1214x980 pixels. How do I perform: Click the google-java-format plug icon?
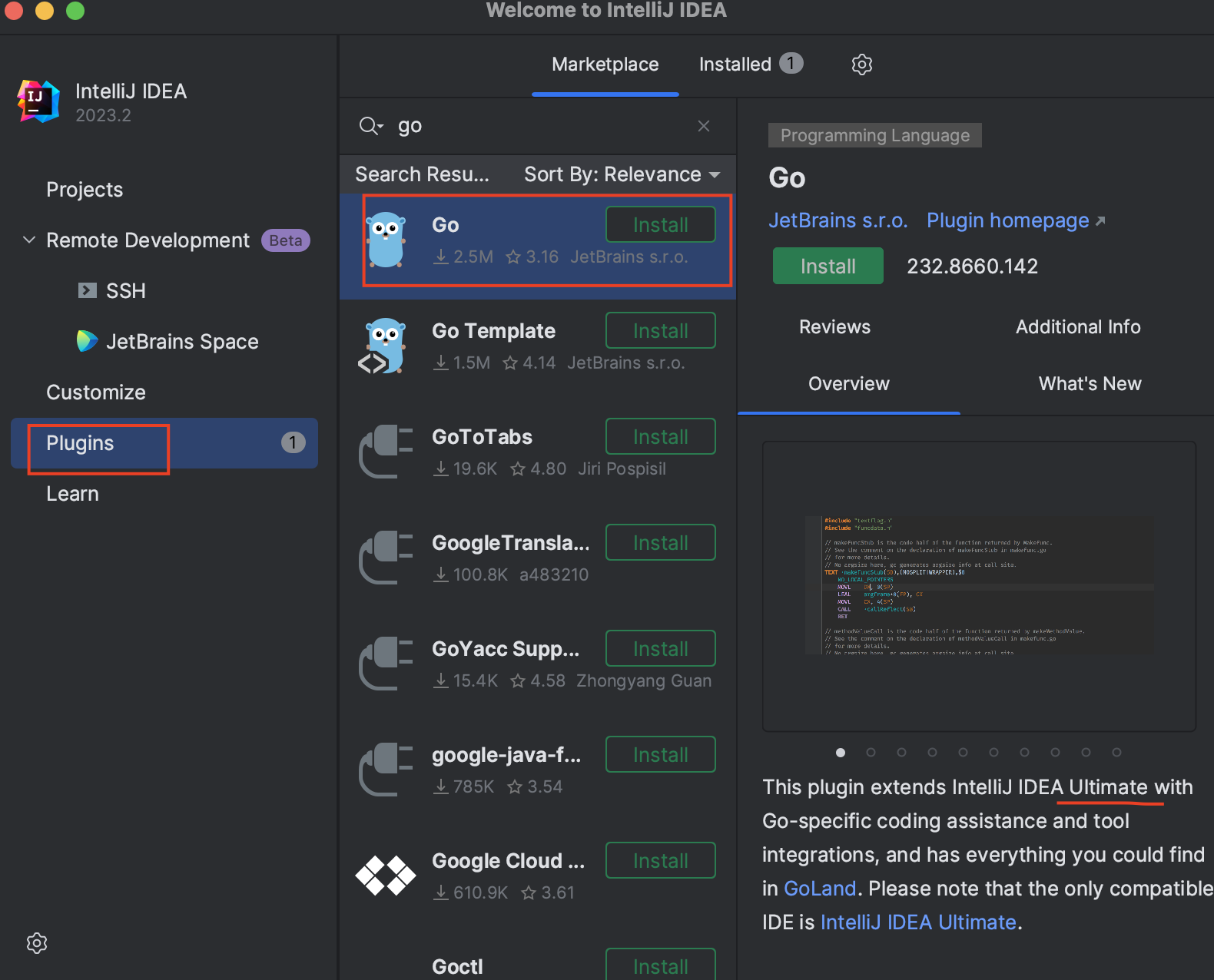386,770
